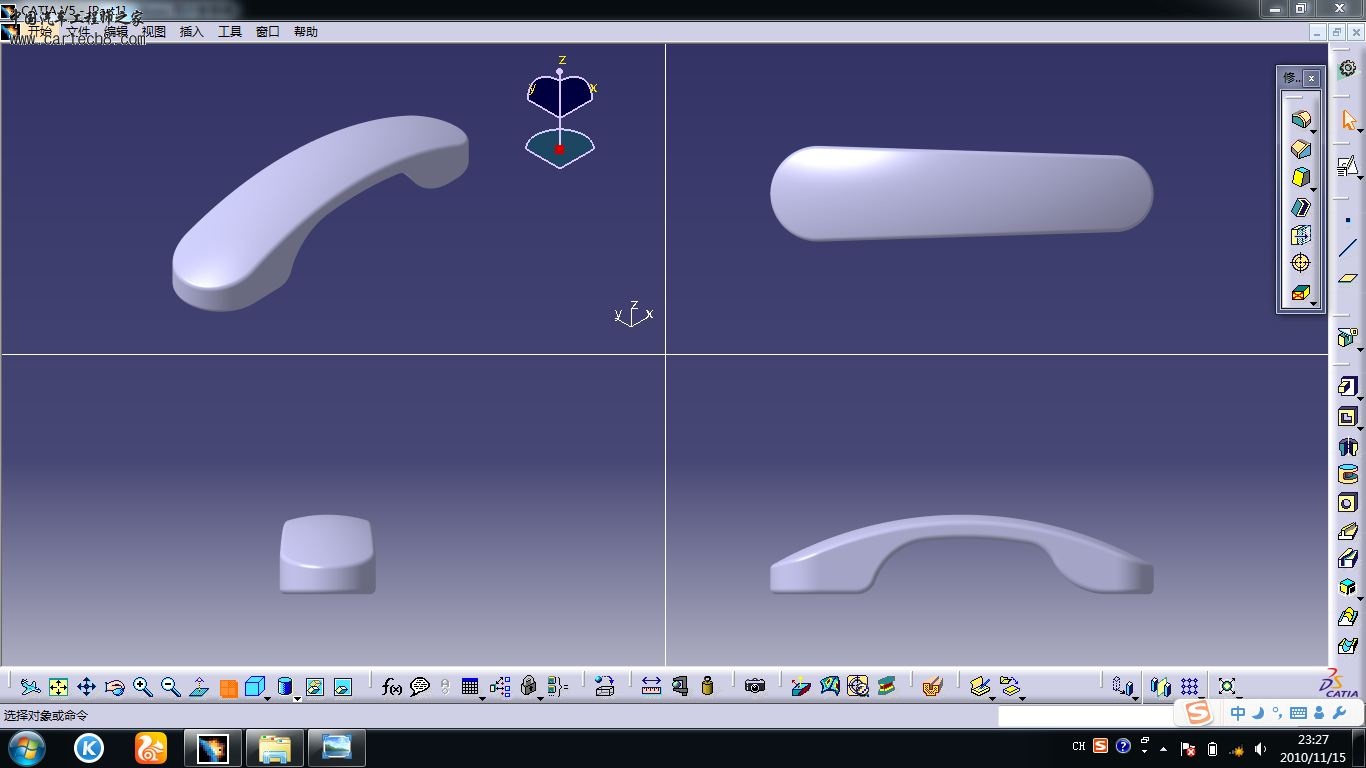Viewport: 1366px width, 768px height.
Task: Click the Capture camera icon
Action: coord(755,687)
